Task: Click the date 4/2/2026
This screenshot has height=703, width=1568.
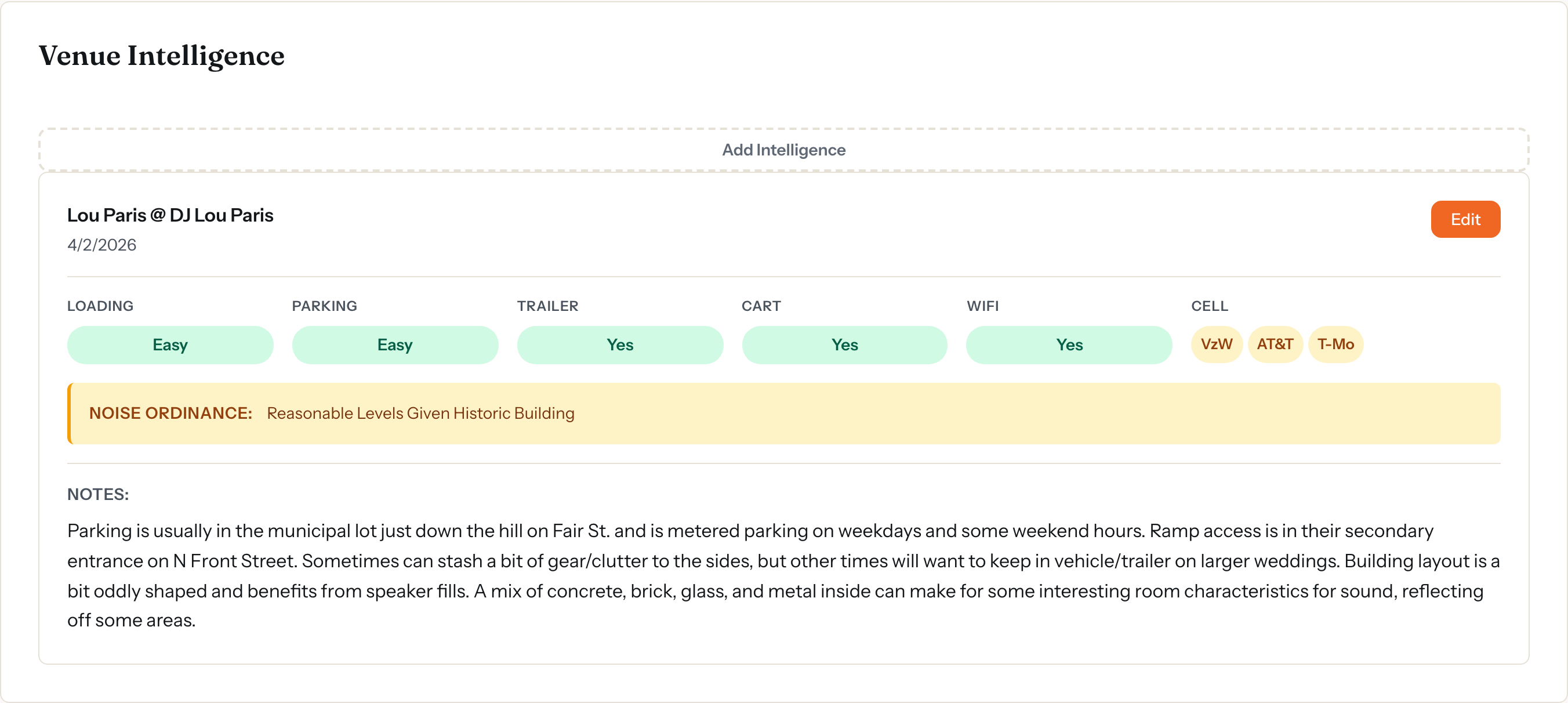Action: pyautogui.click(x=101, y=245)
